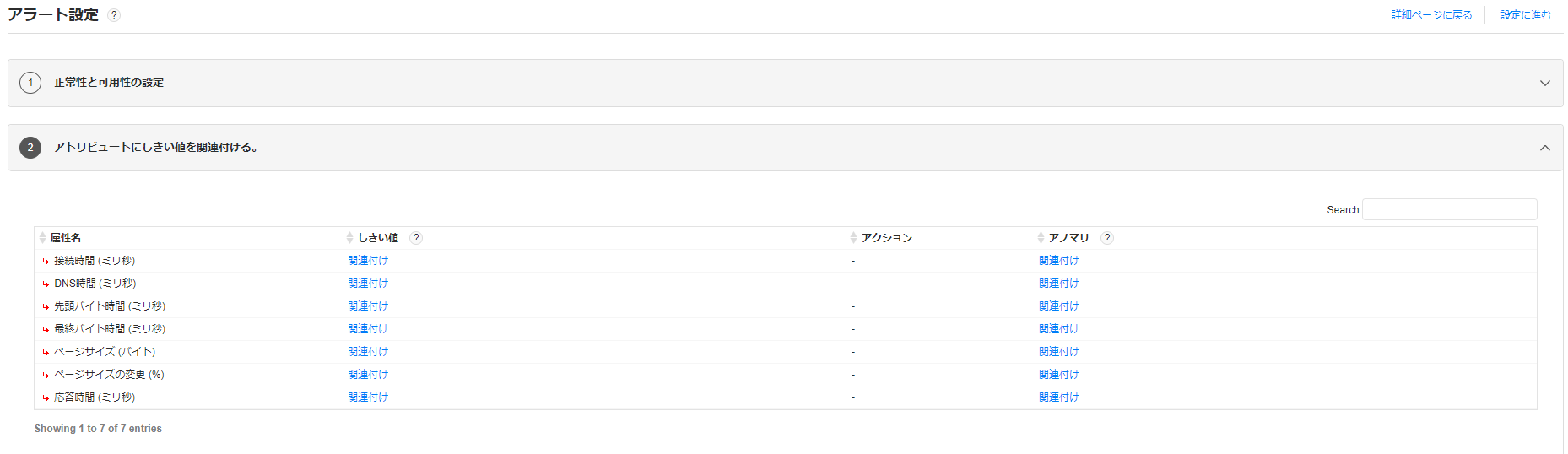1568x454 pixels.
Task: Click red arrow icon beside 接続時間 row
Action: 46,262
